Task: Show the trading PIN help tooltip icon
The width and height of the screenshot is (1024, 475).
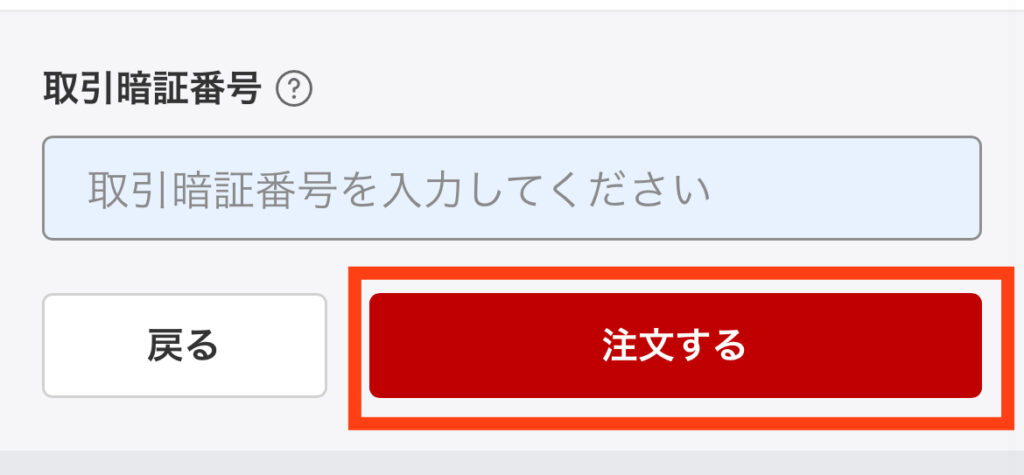Action: coord(294,90)
